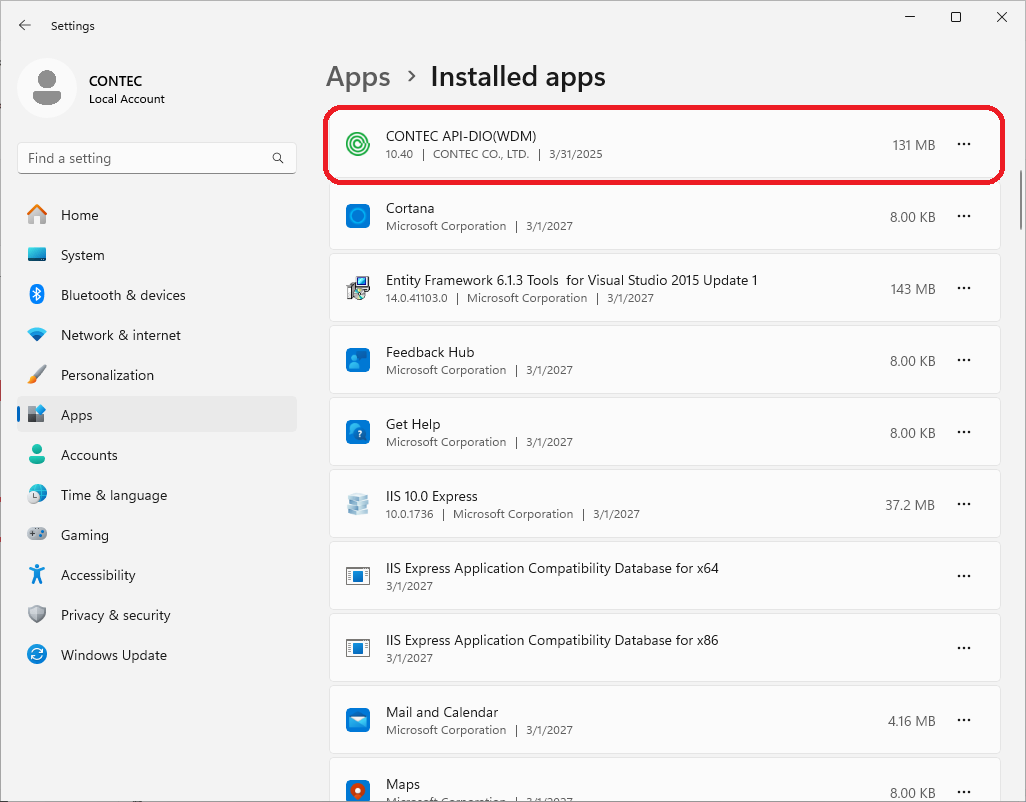Click the Windows Update sync icon
Viewport: 1026px width, 802px height.
click(37, 654)
